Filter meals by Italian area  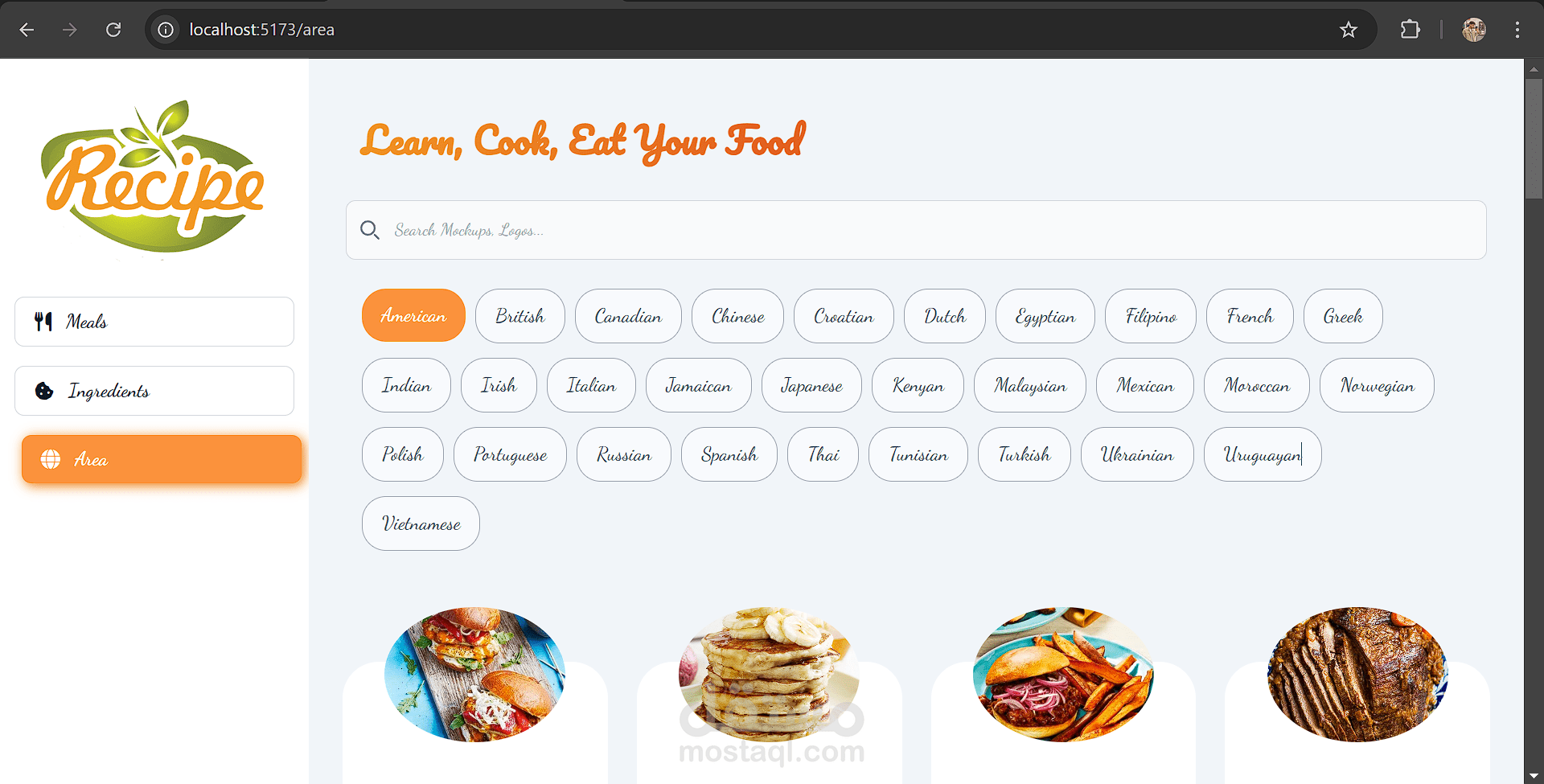tap(591, 385)
